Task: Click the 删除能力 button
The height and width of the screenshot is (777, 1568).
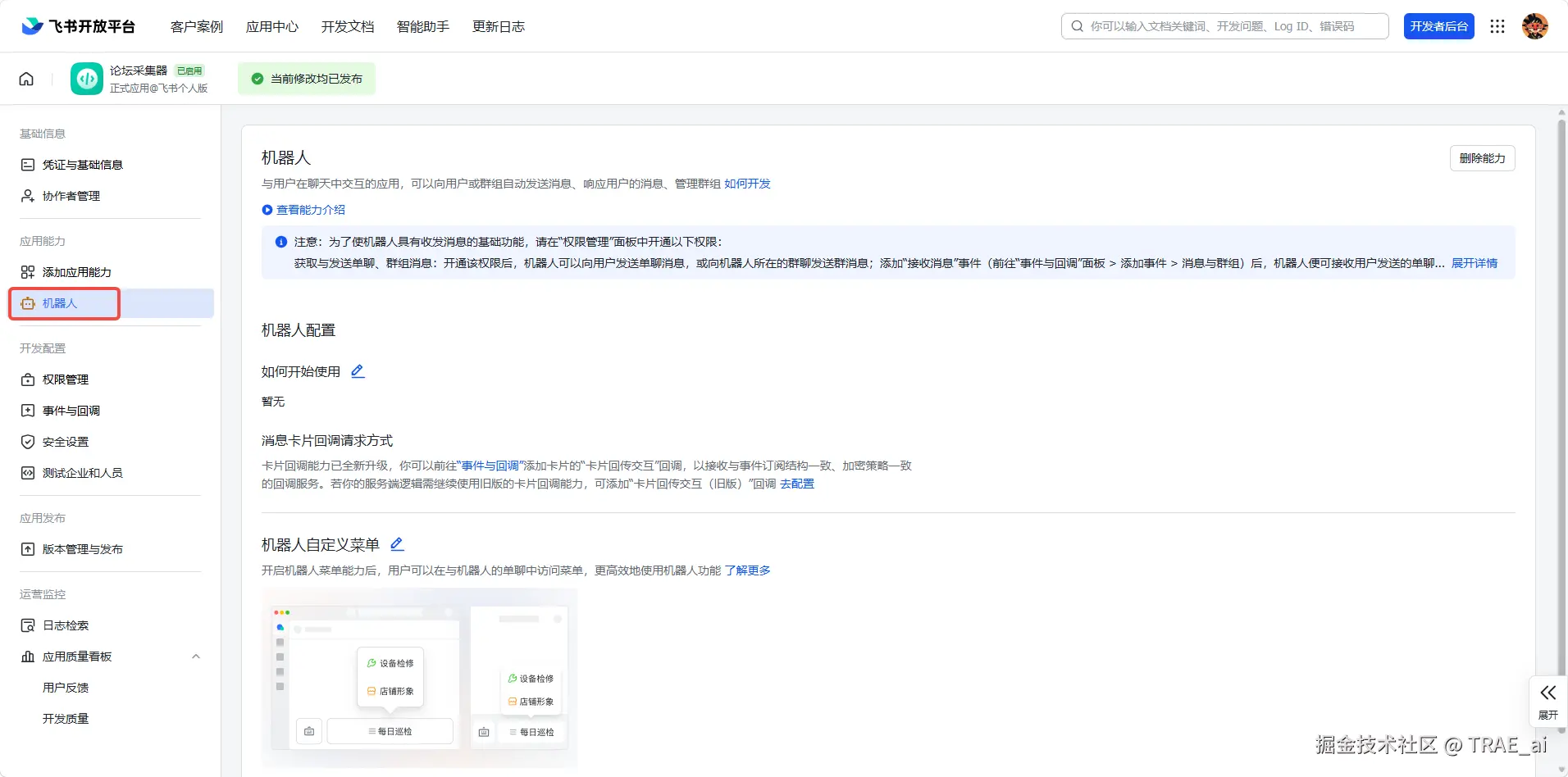Action: click(x=1483, y=158)
